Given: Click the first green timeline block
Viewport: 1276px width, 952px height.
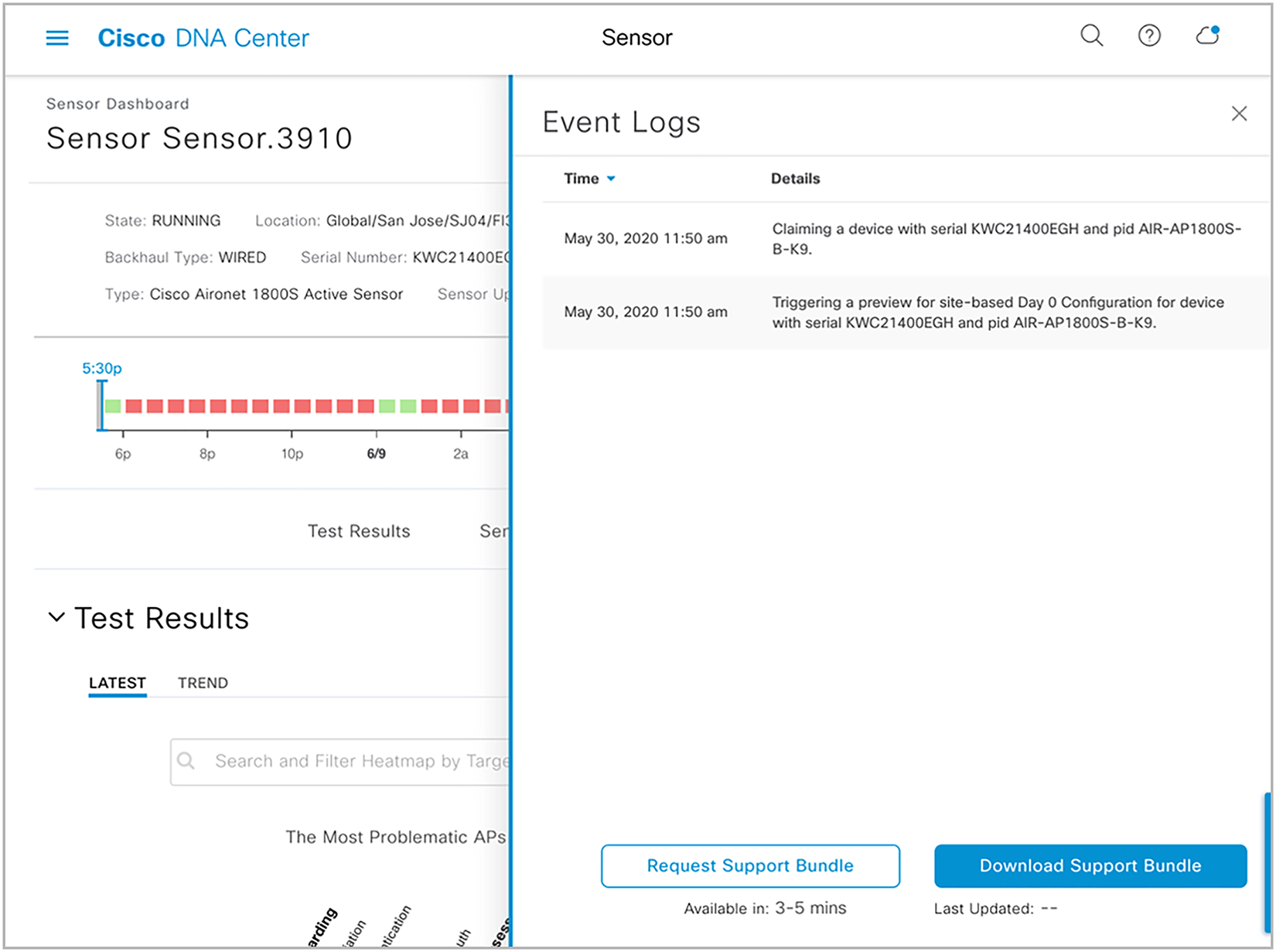Looking at the screenshot, I should [x=114, y=406].
